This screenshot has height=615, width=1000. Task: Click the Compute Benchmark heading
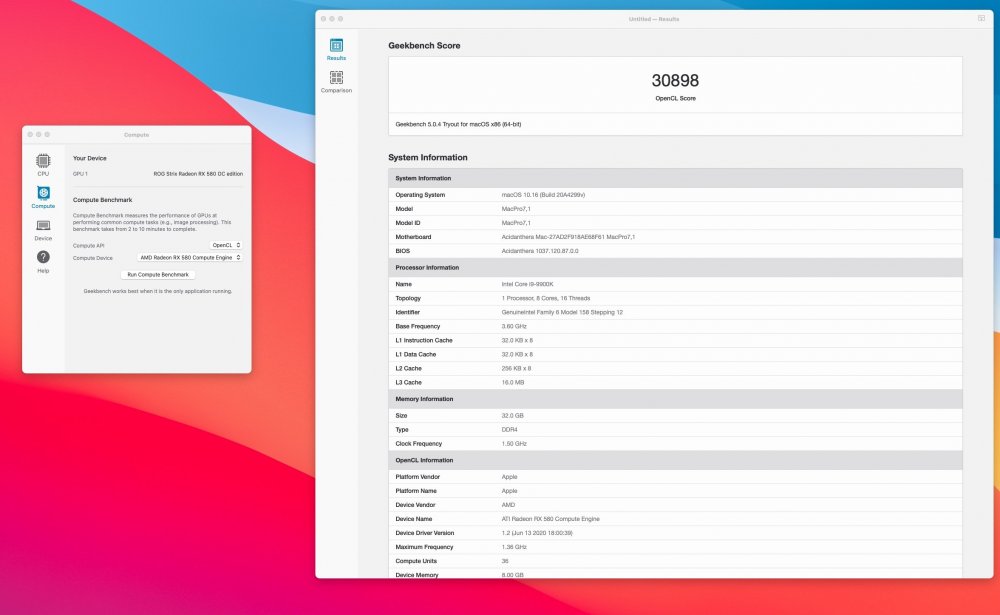click(x=102, y=200)
